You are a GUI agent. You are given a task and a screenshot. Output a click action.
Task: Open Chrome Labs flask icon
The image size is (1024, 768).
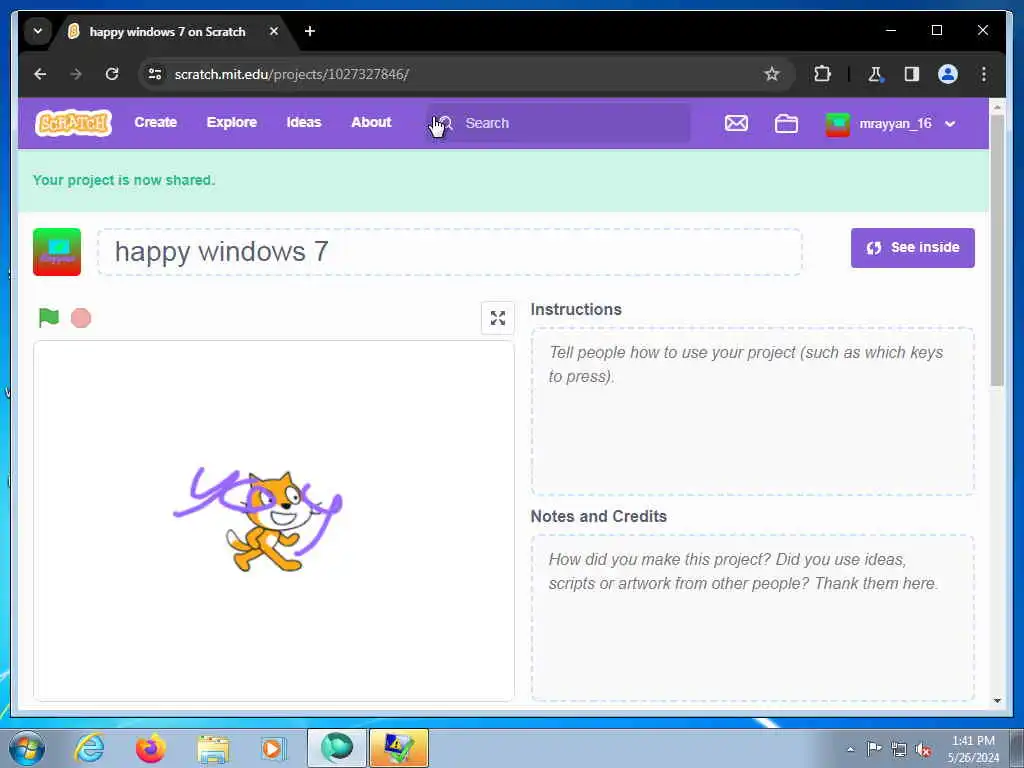click(x=875, y=74)
